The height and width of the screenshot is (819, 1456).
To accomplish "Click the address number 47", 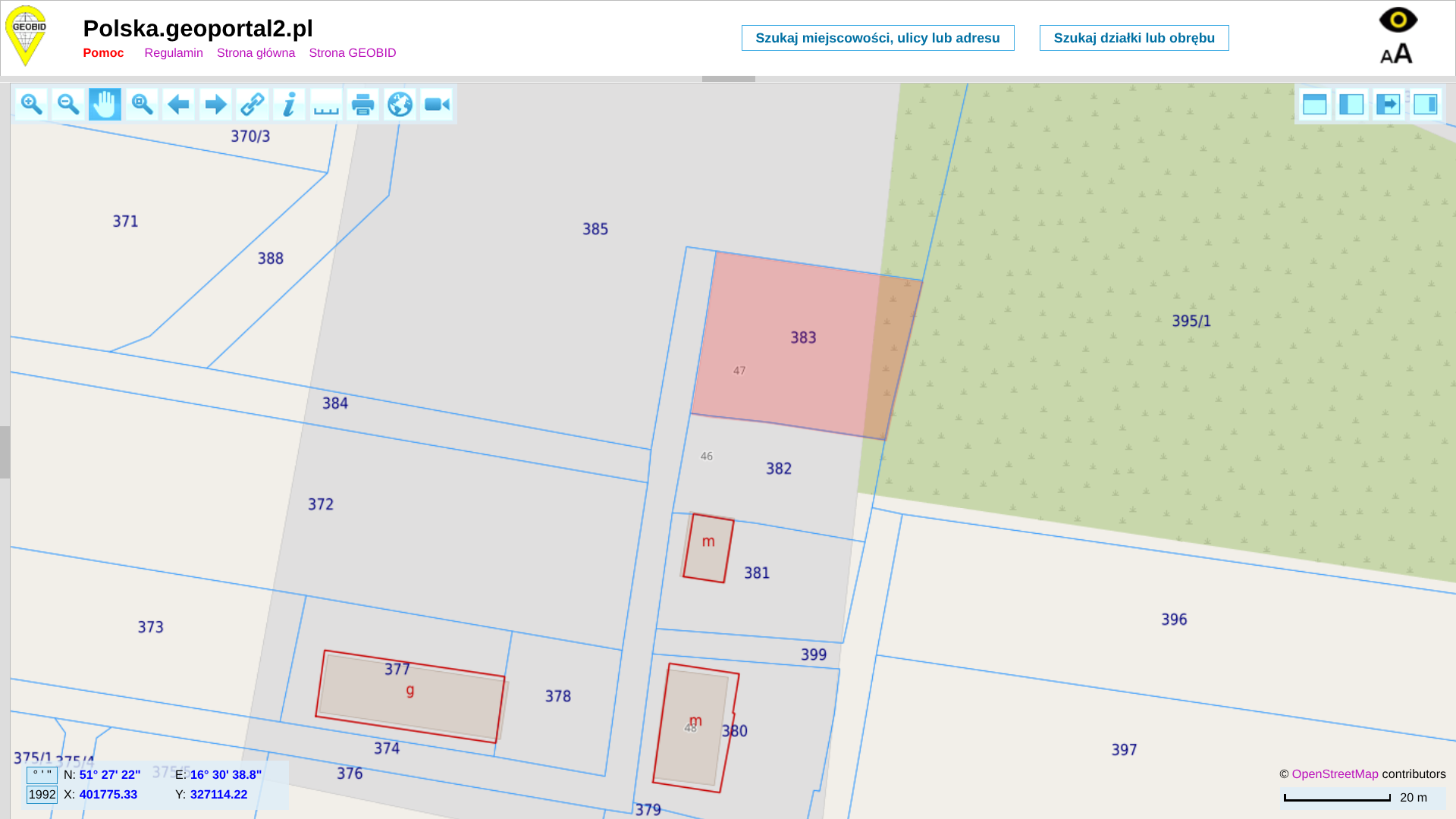I will [739, 371].
